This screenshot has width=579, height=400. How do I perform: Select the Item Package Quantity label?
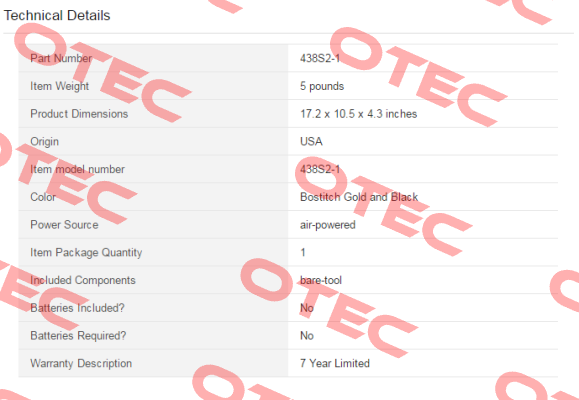click(86, 252)
